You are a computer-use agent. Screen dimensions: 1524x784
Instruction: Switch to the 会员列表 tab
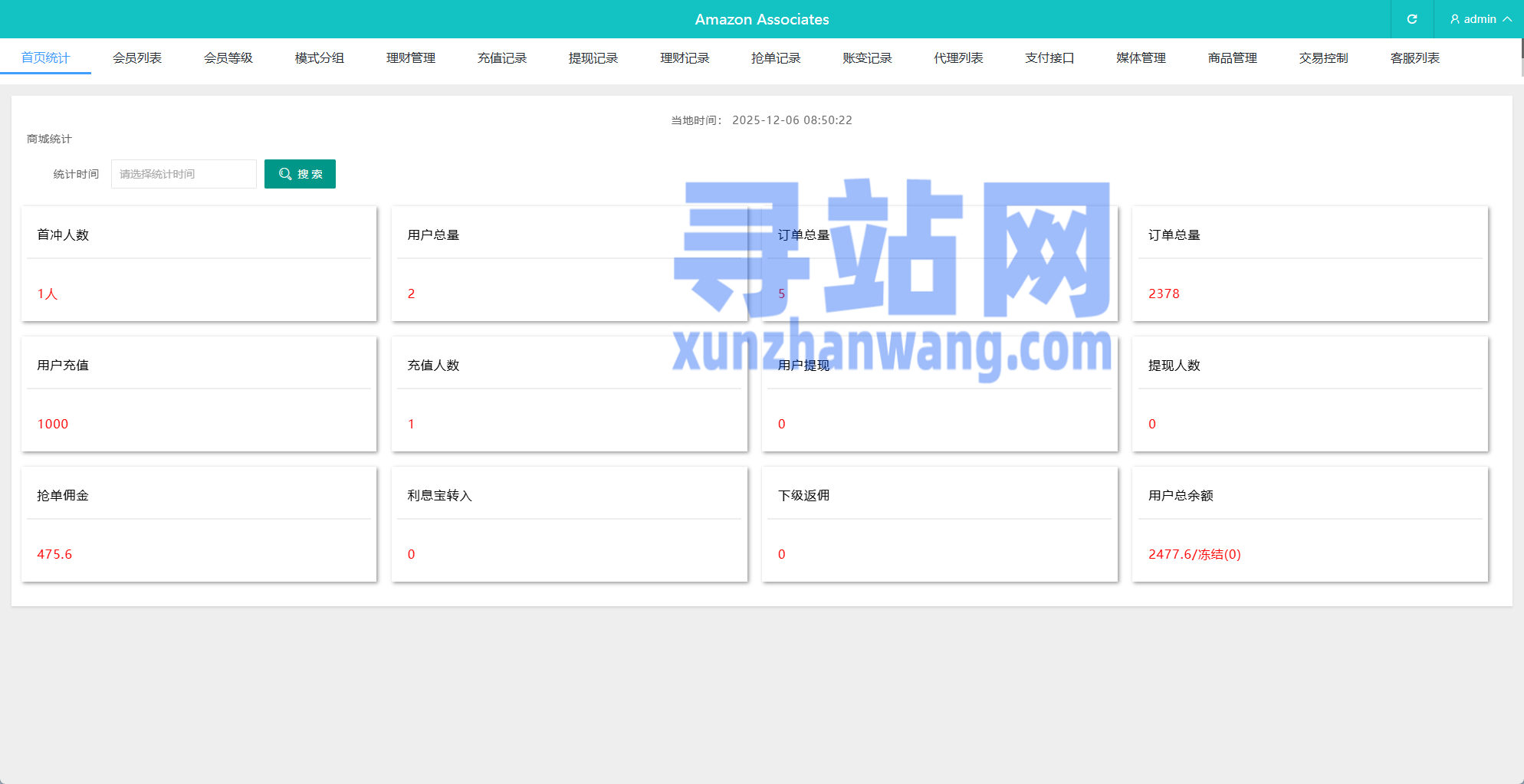[137, 57]
